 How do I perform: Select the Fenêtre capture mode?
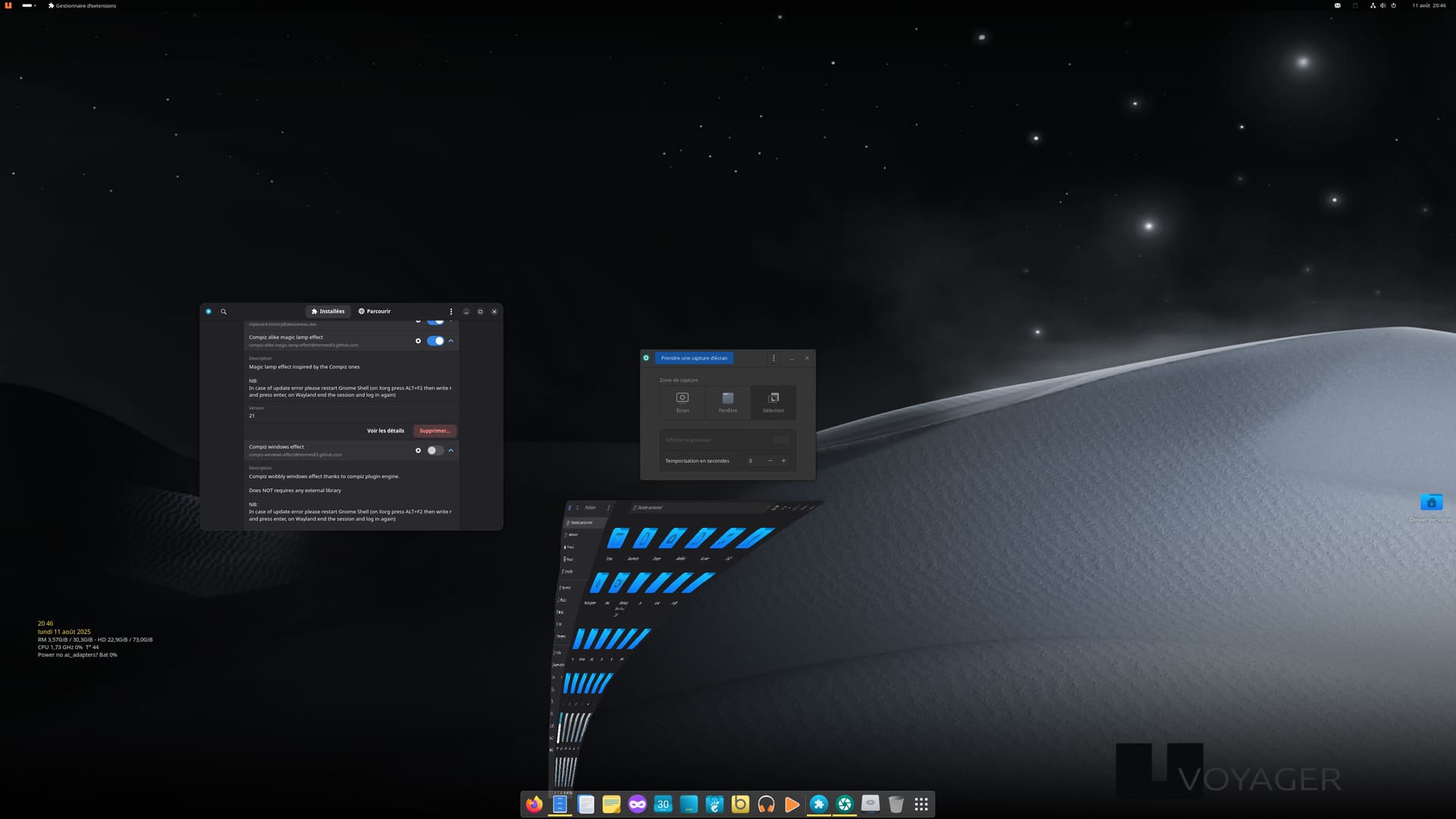coord(728,401)
